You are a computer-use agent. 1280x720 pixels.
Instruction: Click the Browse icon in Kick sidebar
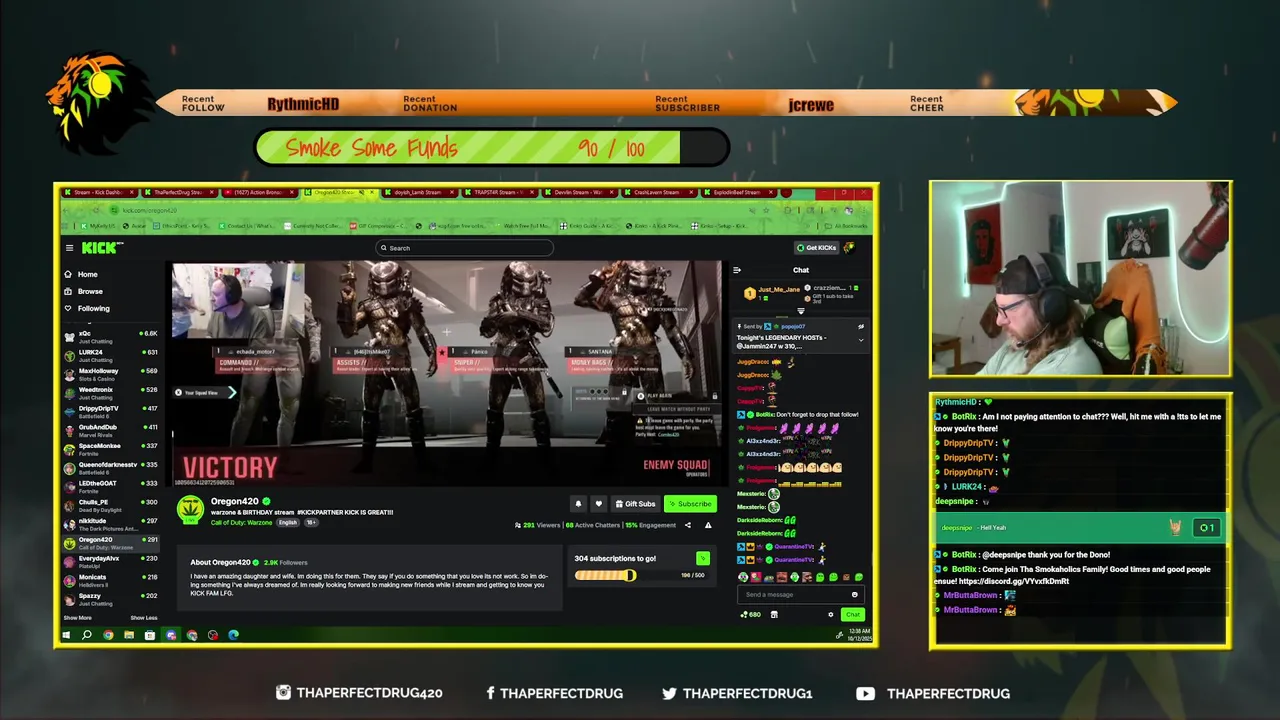tap(68, 291)
